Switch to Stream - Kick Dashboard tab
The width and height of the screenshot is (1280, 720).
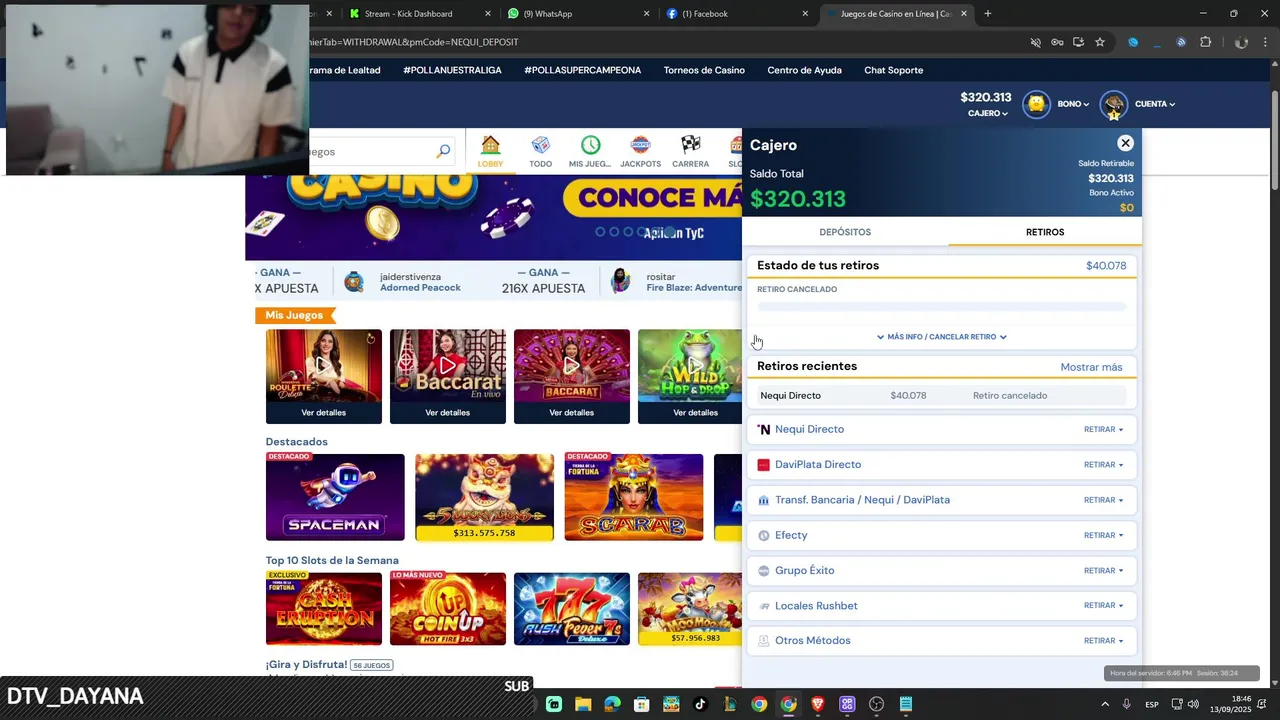tap(419, 14)
